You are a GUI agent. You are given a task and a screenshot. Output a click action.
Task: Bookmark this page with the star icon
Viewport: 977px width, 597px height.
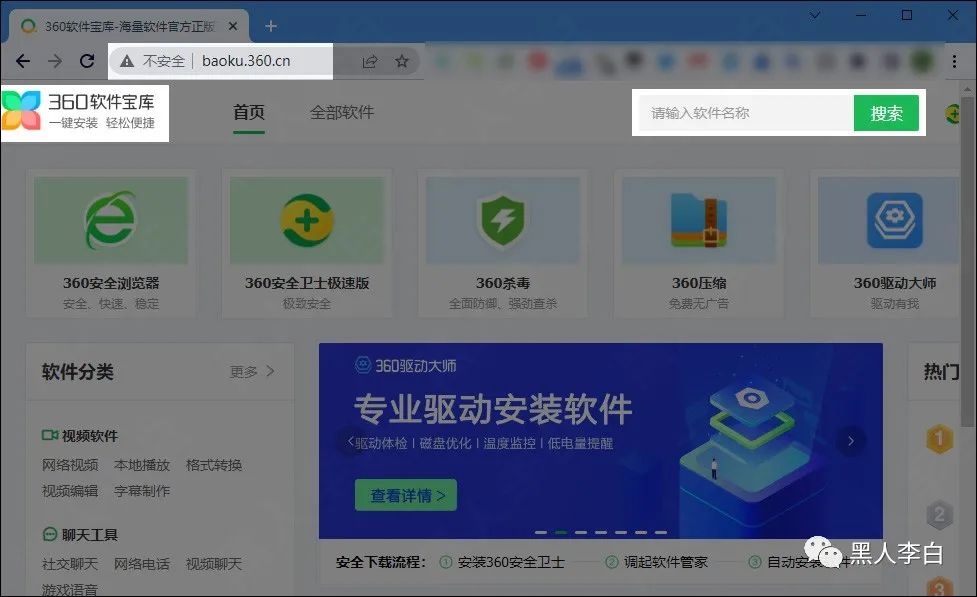click(402, 61)
